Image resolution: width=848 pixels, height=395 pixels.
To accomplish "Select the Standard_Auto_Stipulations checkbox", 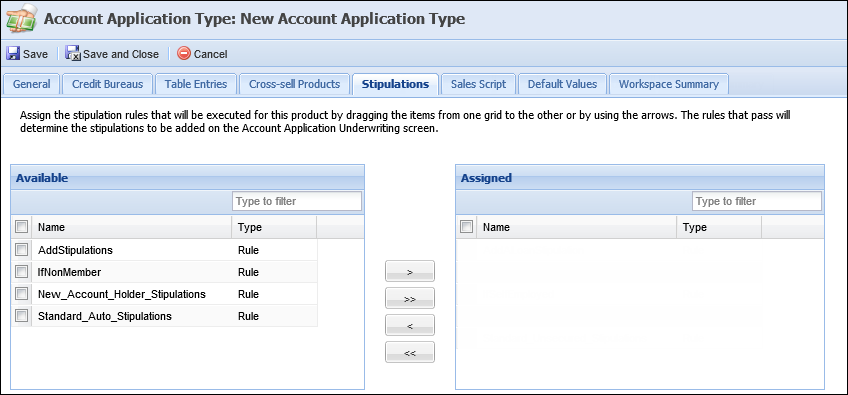I will tap(22, 315).
